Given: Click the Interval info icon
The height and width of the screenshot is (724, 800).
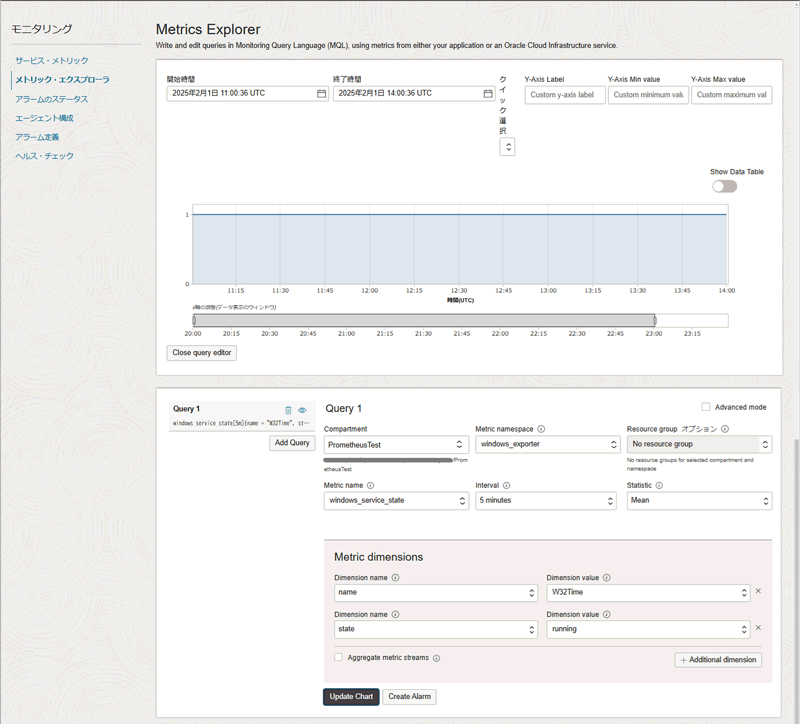Looking at the screenshot, I should coord(506,485).
